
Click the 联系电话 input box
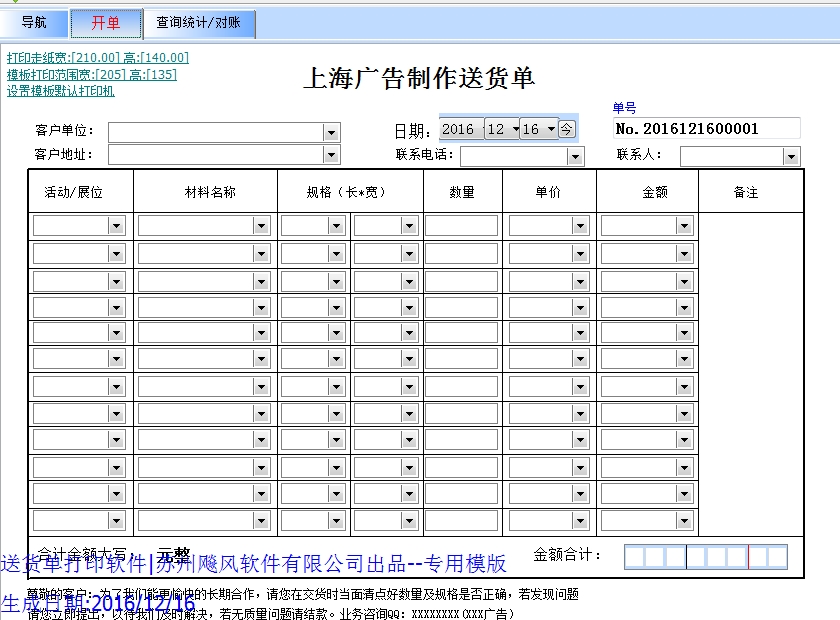point(514,157)
